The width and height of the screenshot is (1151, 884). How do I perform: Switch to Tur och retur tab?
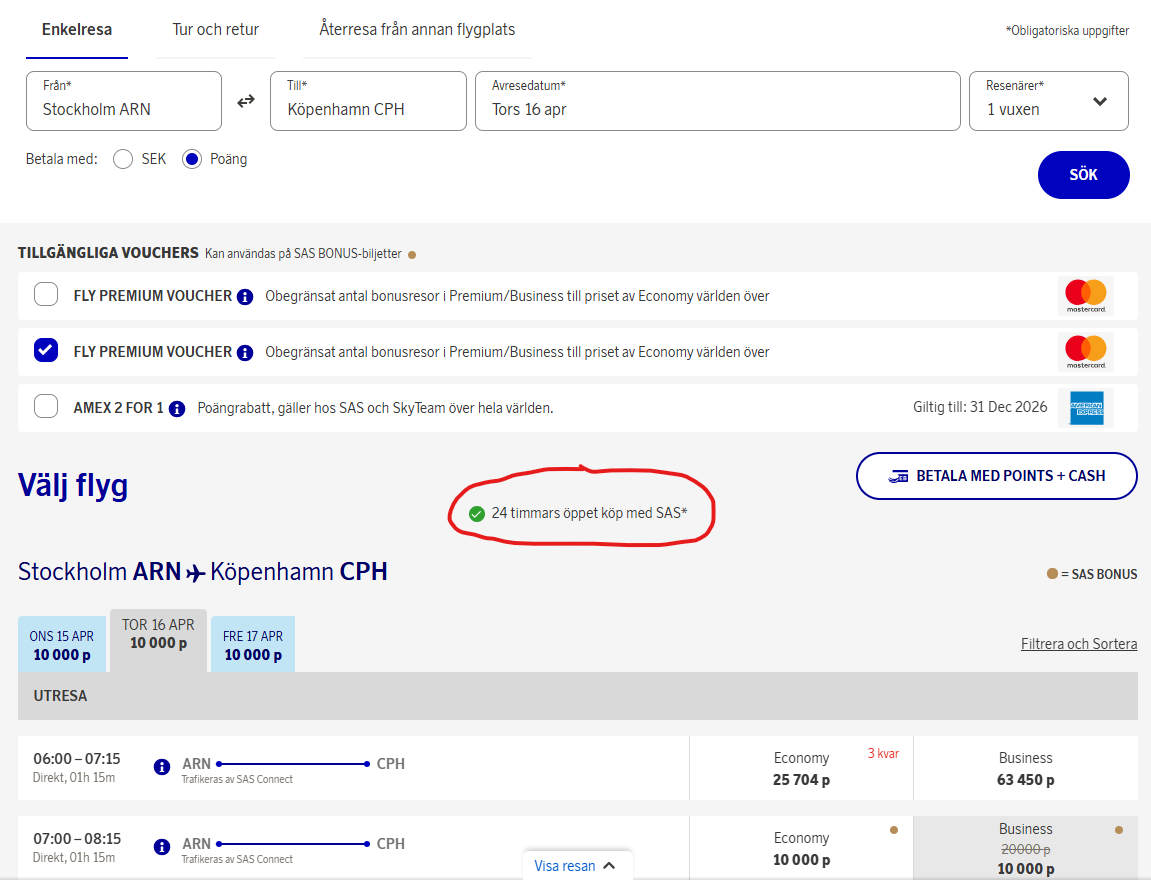coord(215,29)
